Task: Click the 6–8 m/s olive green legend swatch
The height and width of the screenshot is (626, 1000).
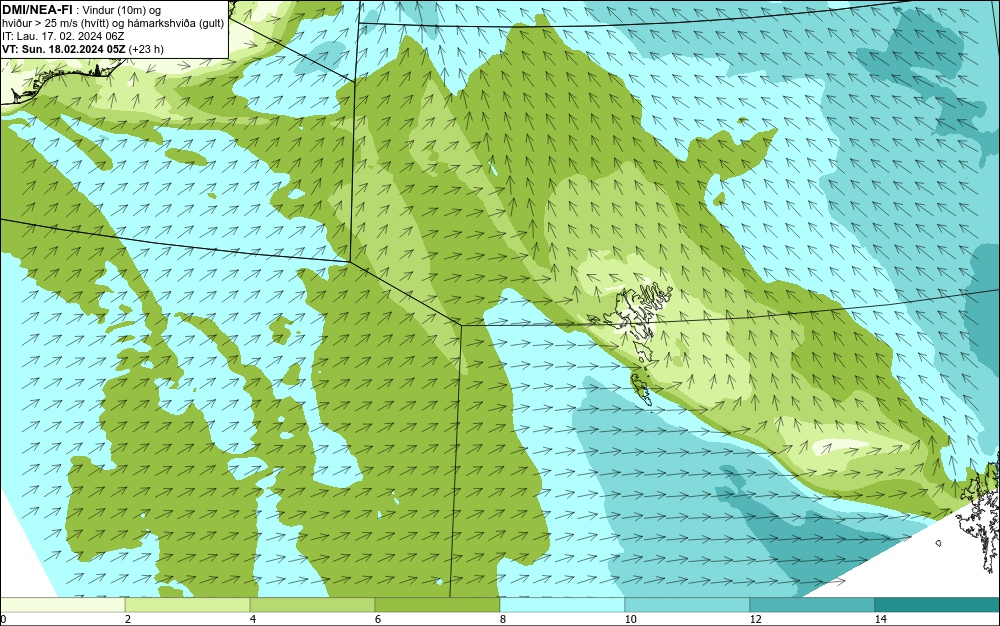Action: tap(438, 605)
